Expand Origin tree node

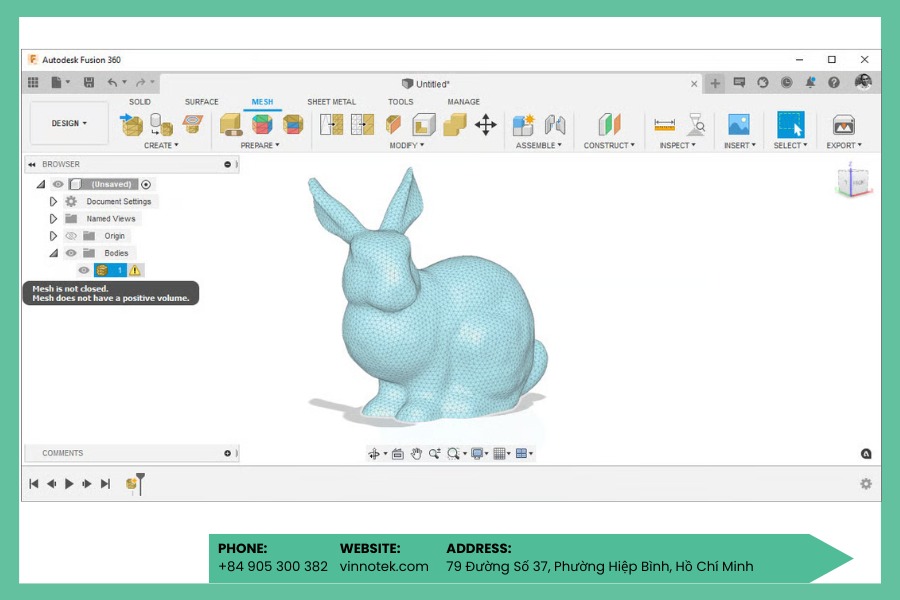tap(53, 236)
